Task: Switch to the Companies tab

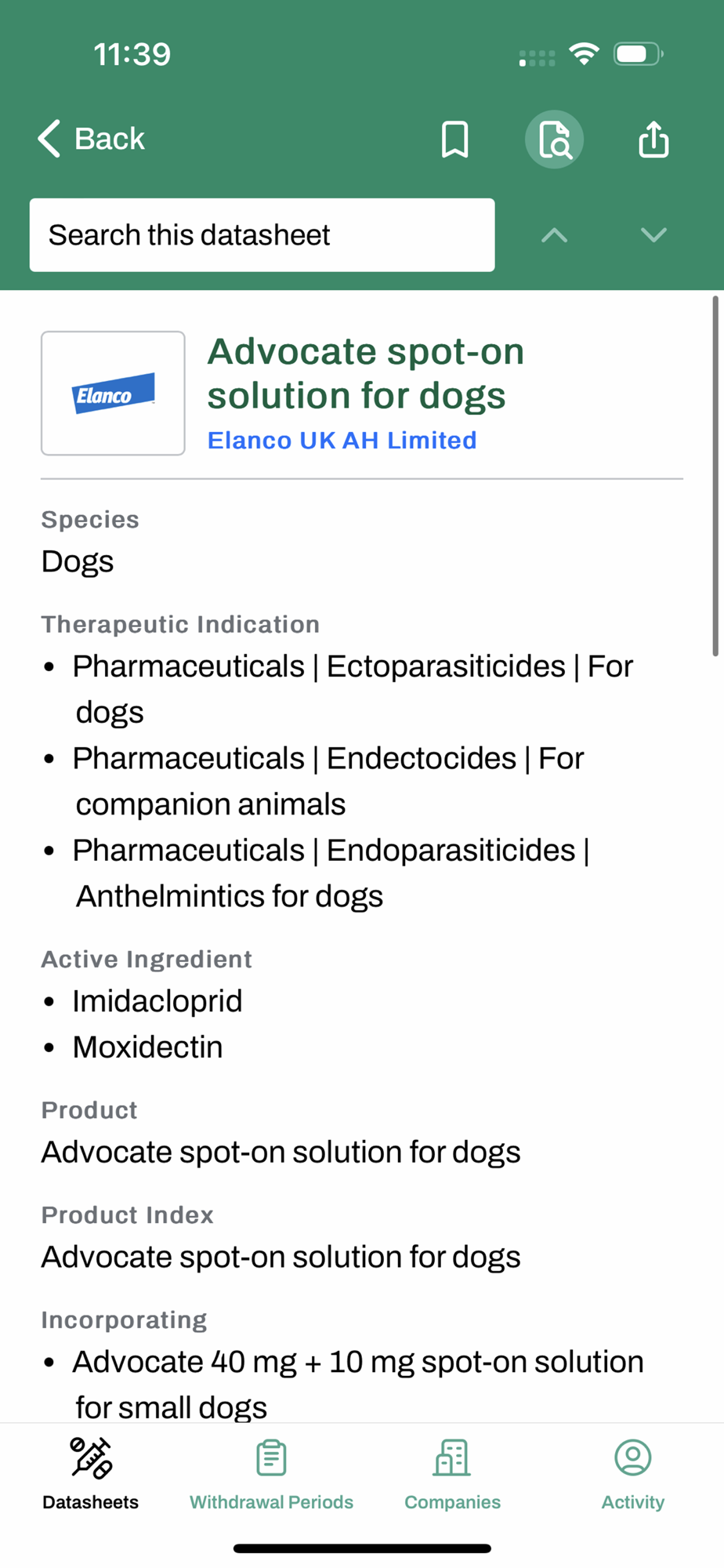Action: point(452,1502)
